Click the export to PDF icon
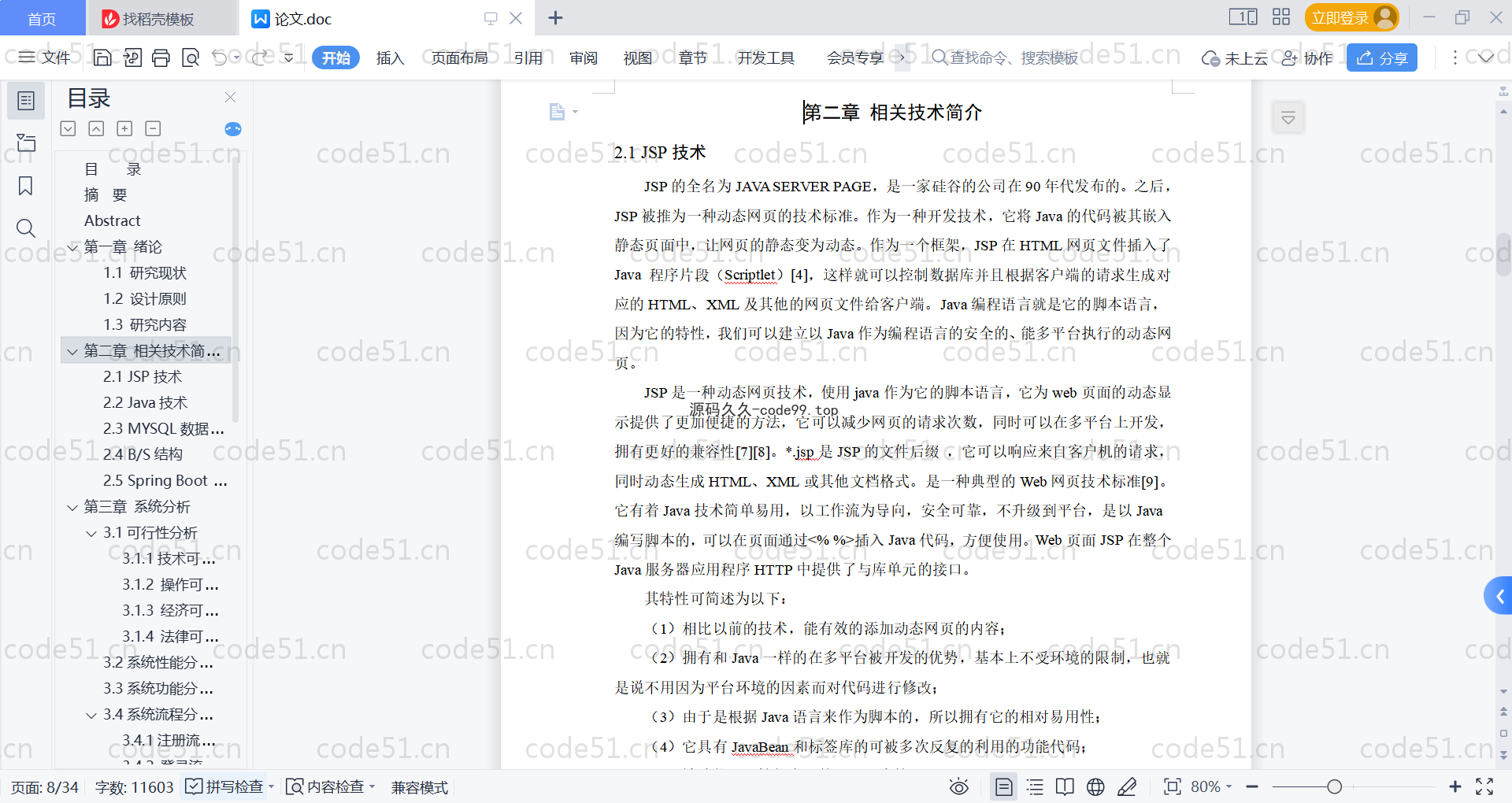This screenshot has height=803, width=1512. tap(132, 57)
